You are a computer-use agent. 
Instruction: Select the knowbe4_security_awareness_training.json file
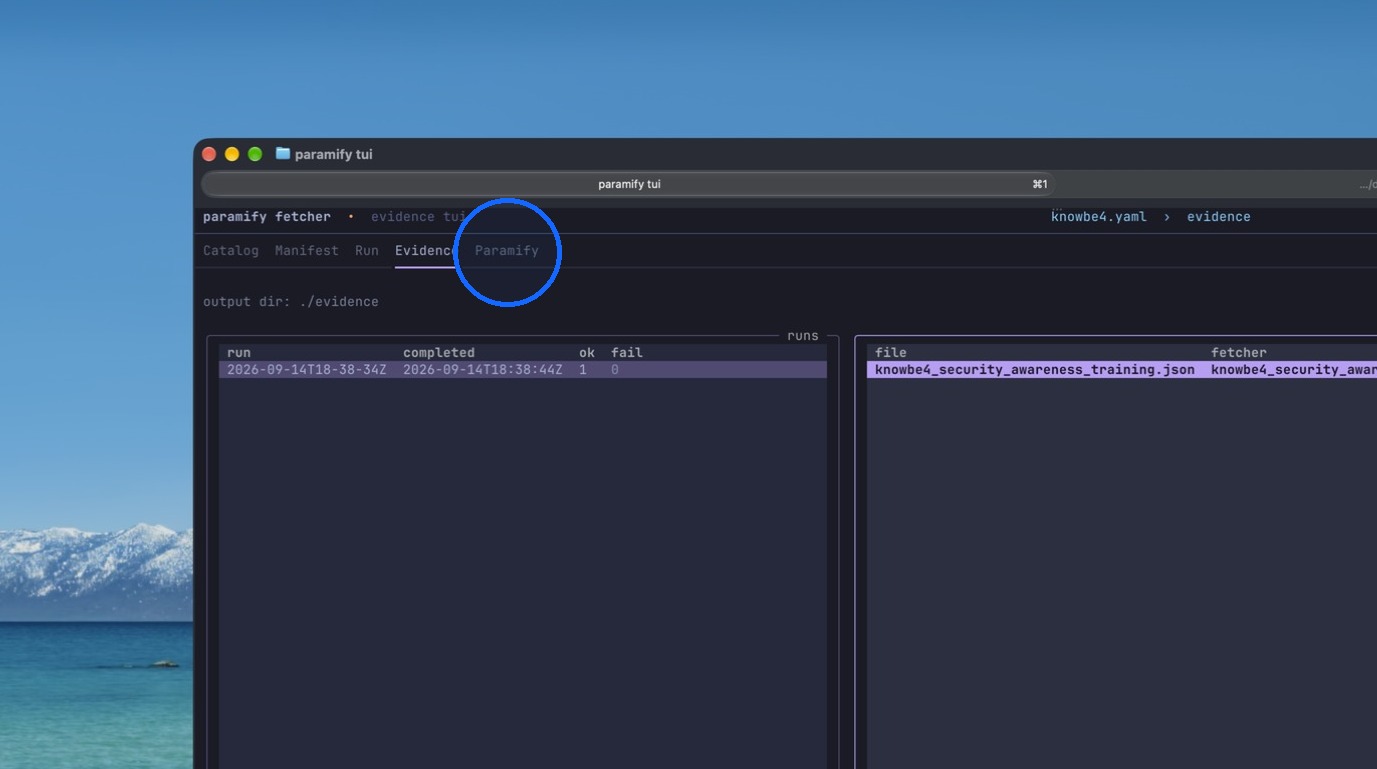1035,370
